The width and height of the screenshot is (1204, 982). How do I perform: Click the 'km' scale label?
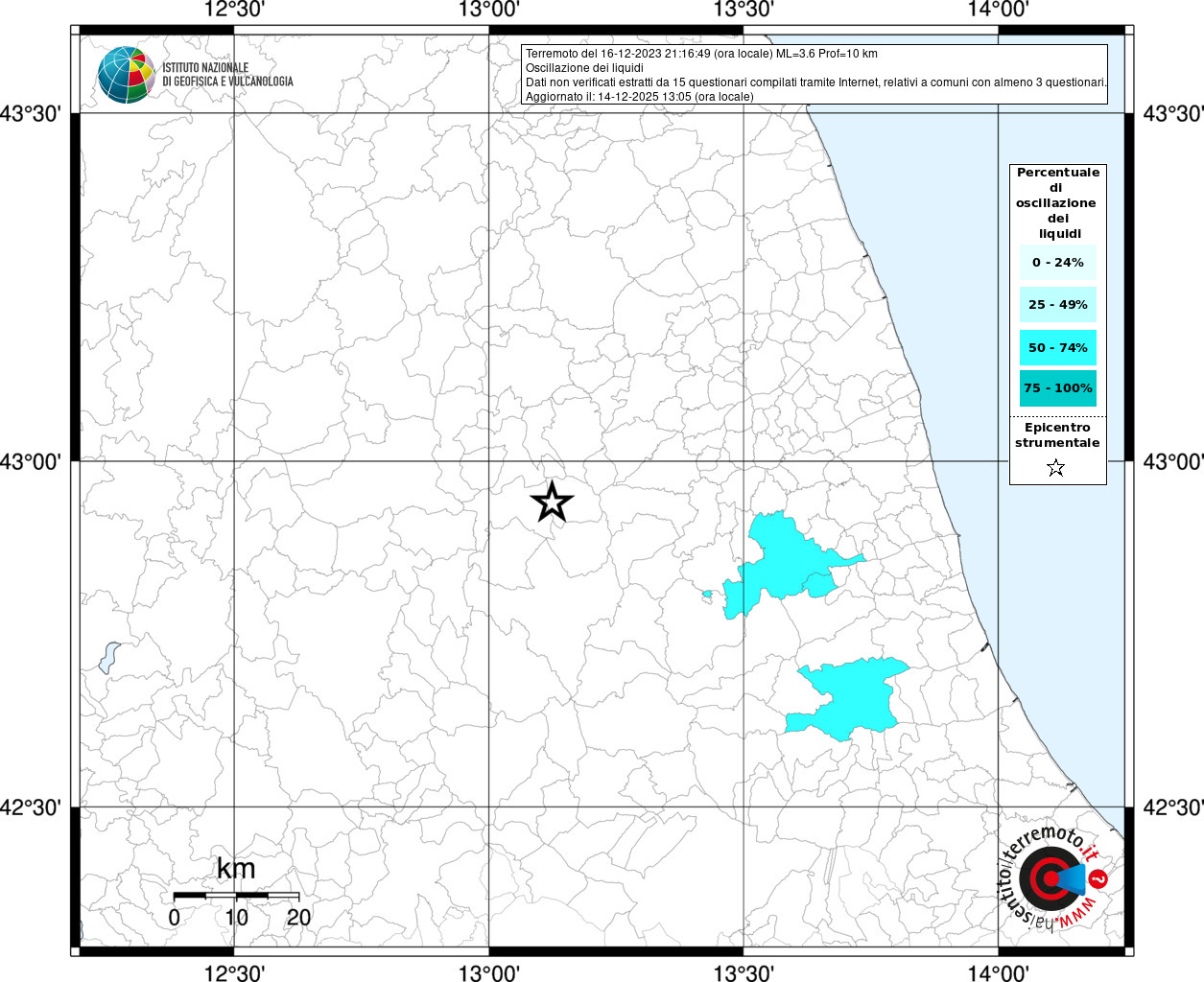click(236, 869)
